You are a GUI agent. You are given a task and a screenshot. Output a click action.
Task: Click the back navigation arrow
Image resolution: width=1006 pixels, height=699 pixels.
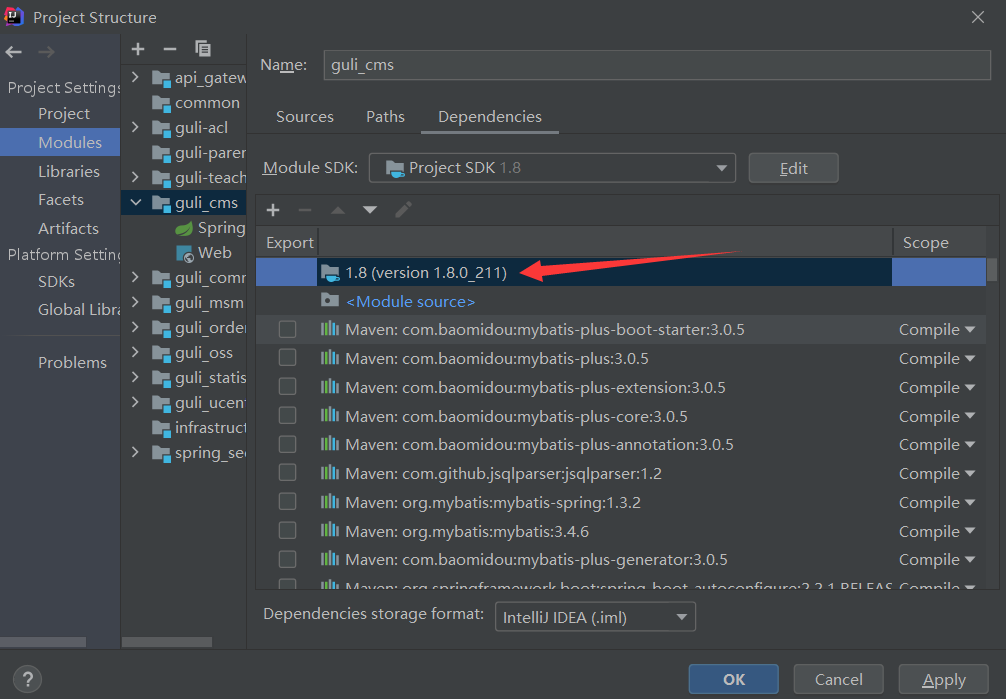pyautogui.click(x=13, y=52)
